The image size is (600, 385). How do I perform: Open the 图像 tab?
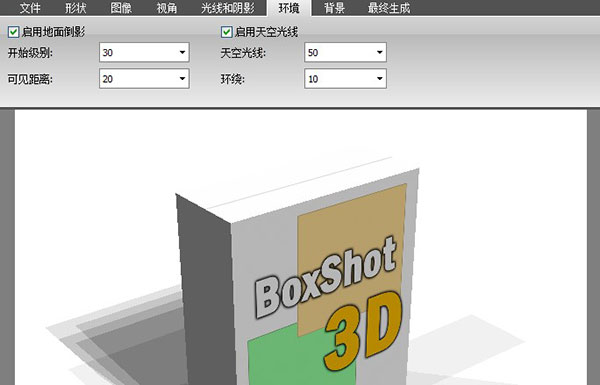(121, 8)
